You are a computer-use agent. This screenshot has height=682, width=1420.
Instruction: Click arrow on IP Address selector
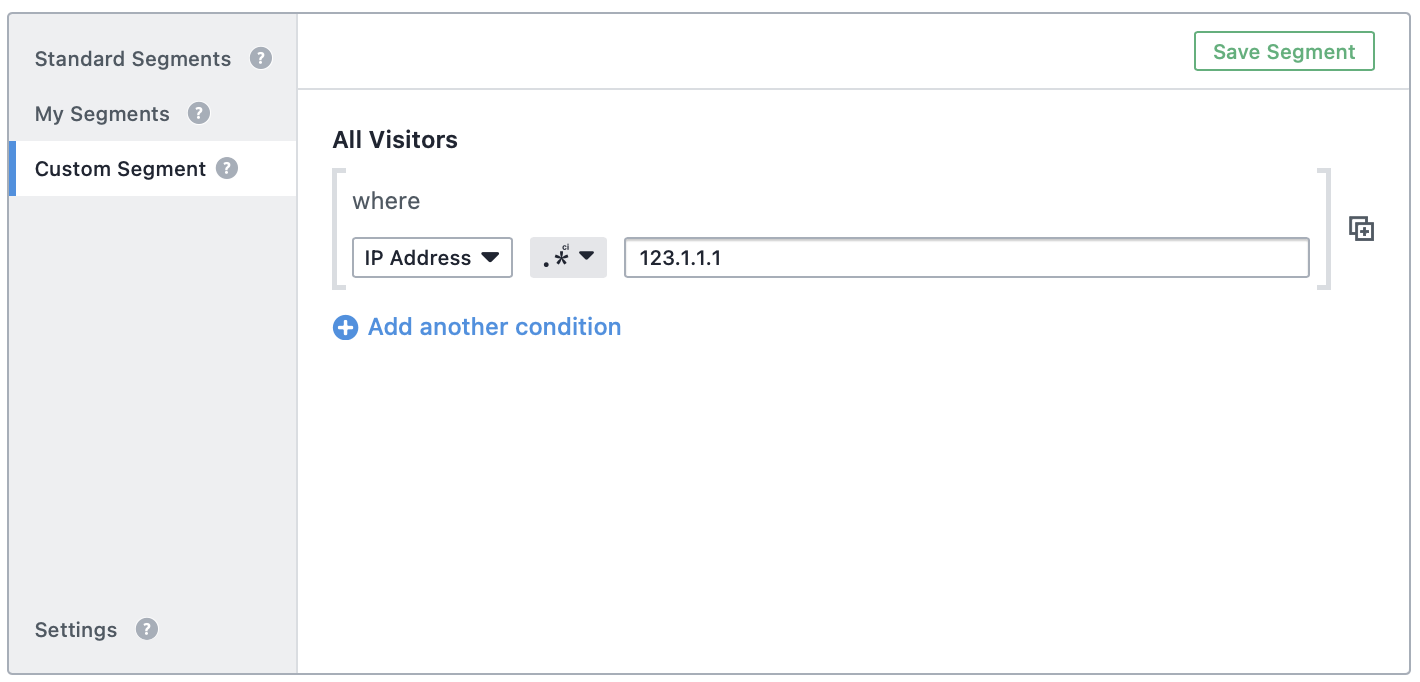tap(490, 257)
